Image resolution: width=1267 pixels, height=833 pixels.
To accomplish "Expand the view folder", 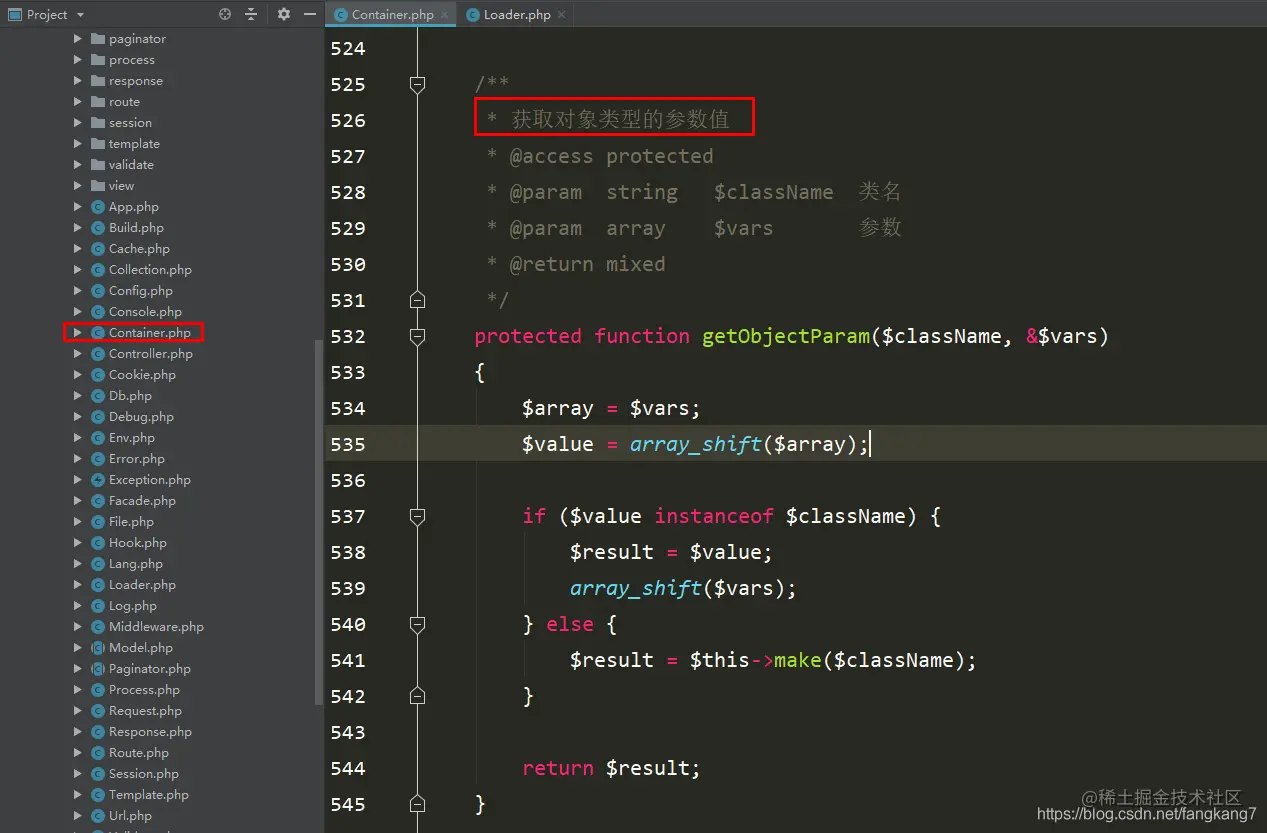I will coord(78,186).
